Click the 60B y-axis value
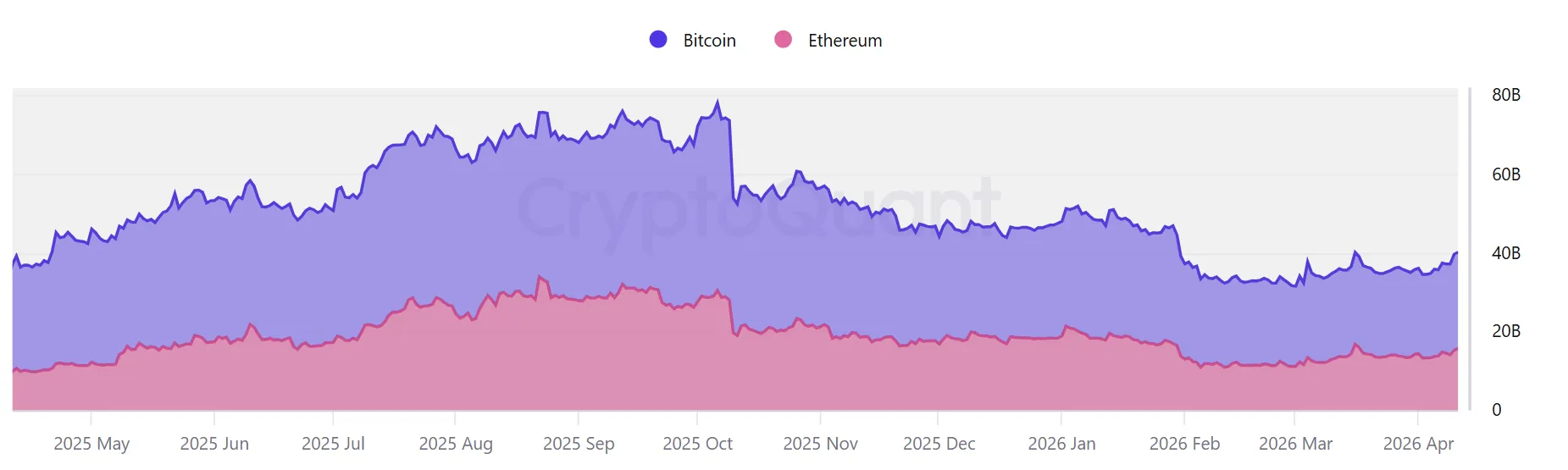 [1506, 174]
